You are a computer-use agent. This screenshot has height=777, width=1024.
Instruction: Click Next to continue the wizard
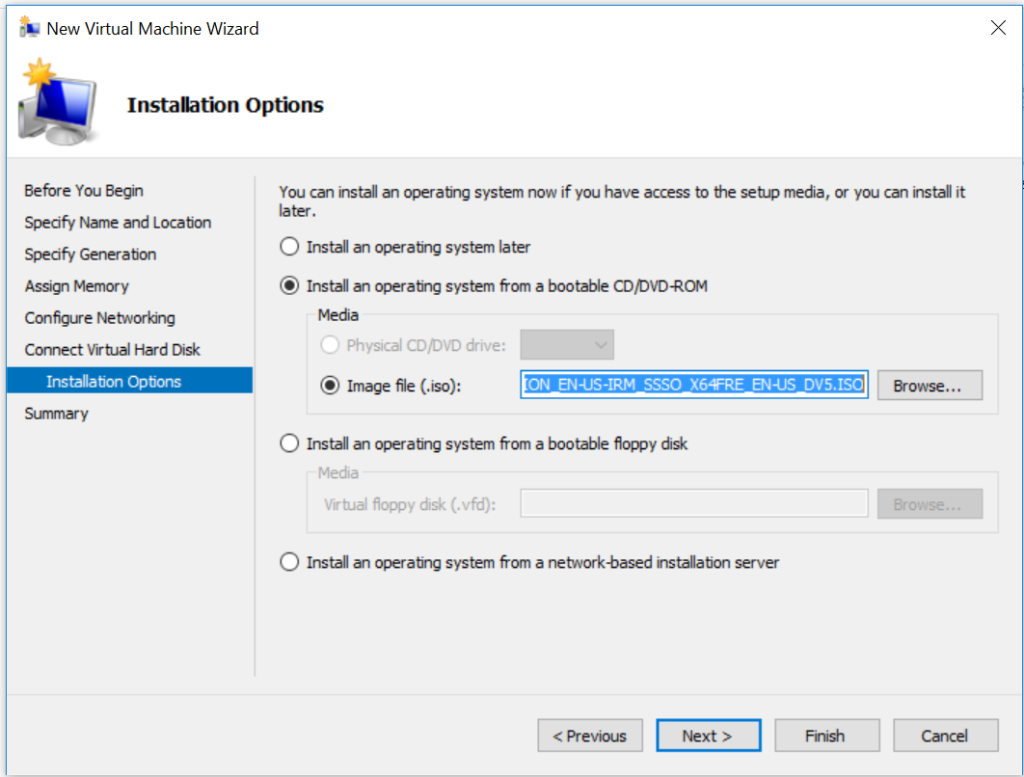(x=708, y=735)
